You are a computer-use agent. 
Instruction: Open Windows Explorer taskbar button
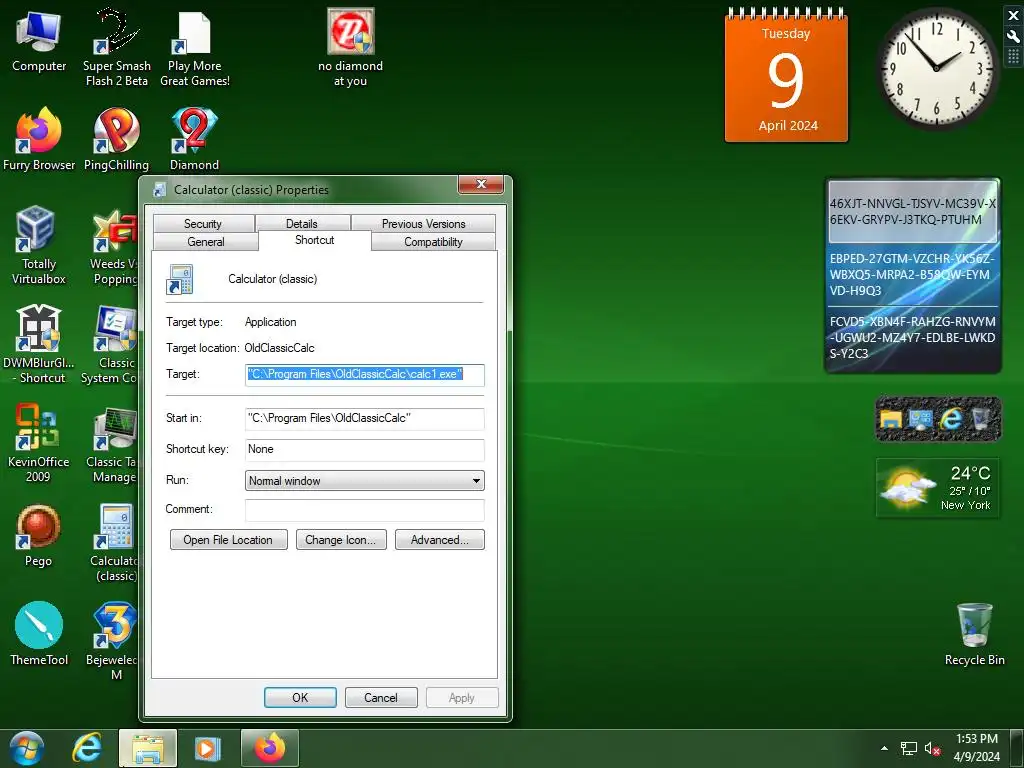pos(148,748)
